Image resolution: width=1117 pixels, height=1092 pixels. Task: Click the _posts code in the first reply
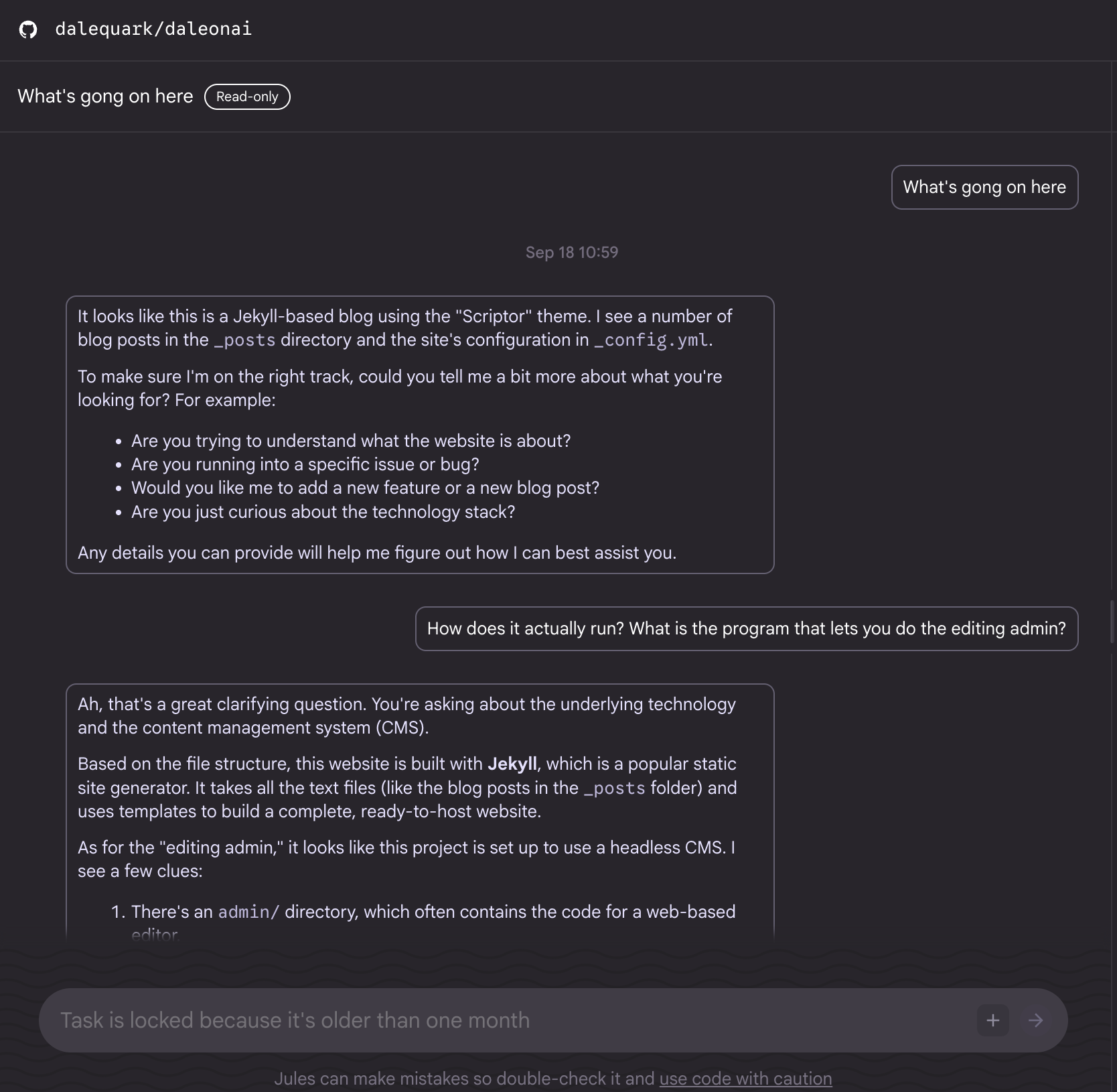click(244, 340)
